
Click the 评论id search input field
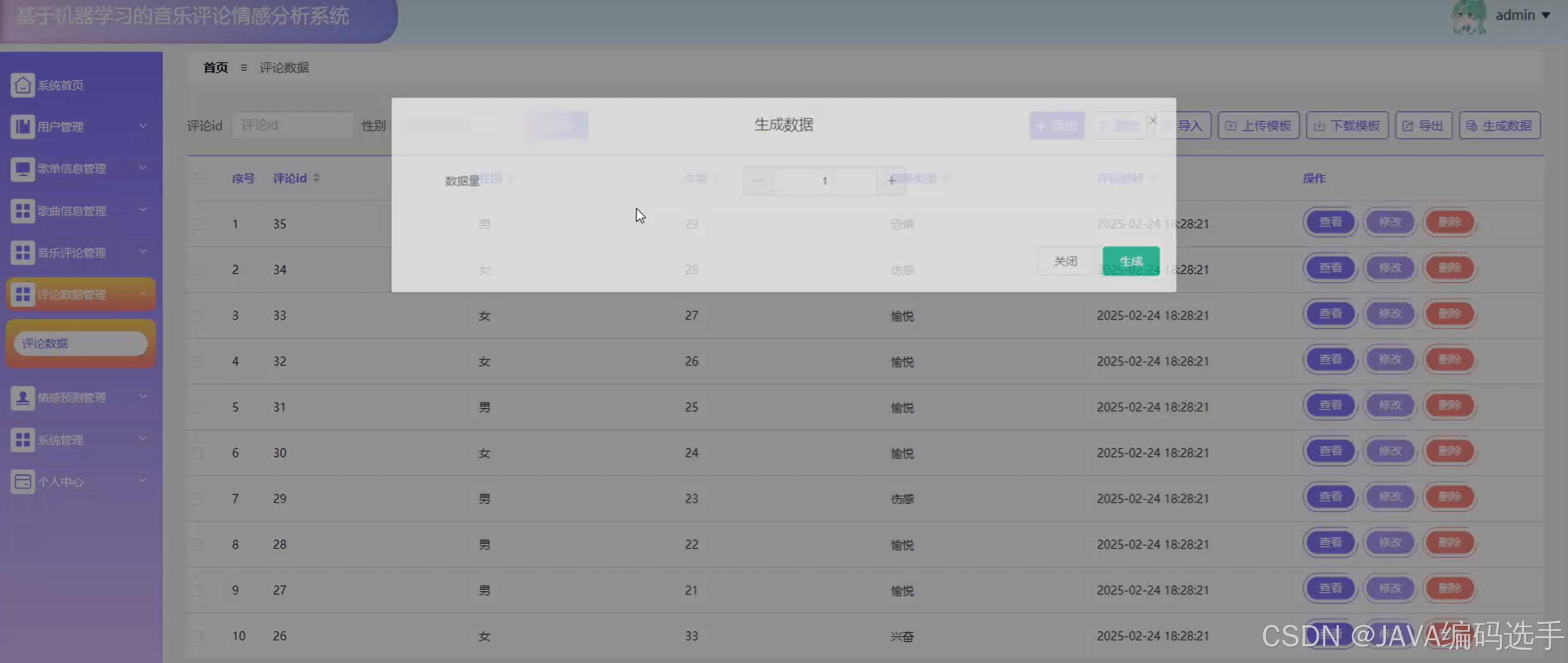292,125
